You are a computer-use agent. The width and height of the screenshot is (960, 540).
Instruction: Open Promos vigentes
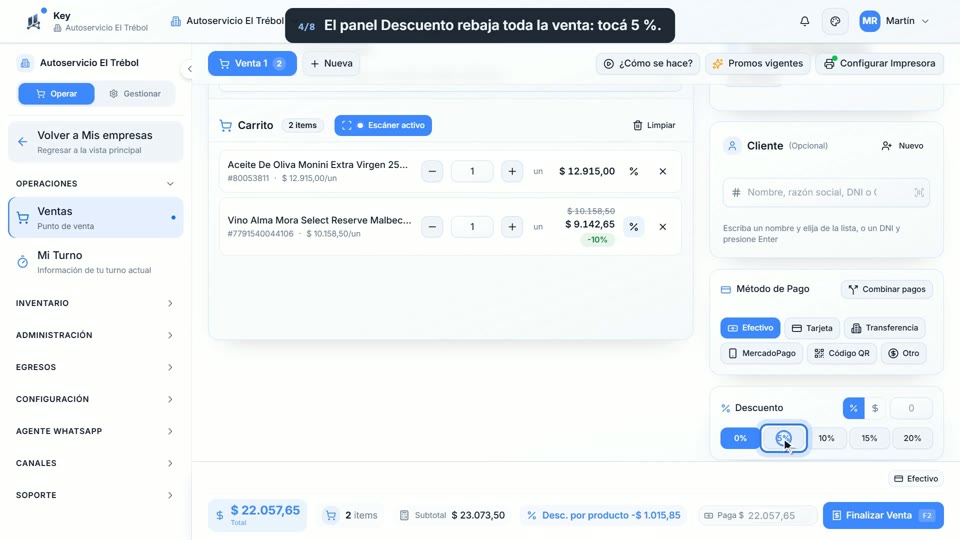point(757,64)
